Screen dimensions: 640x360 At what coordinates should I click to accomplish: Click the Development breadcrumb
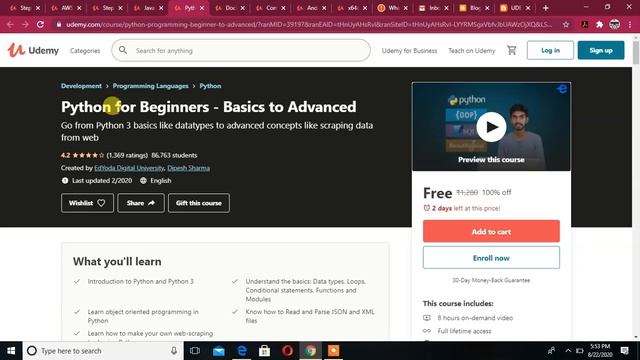point(81,86)
